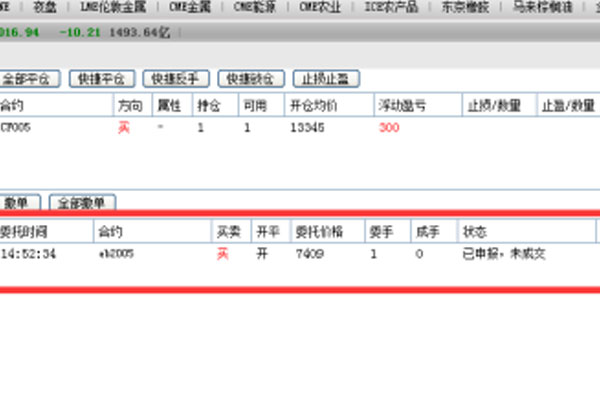Select the CME金属 market tab

pos(183,6)
